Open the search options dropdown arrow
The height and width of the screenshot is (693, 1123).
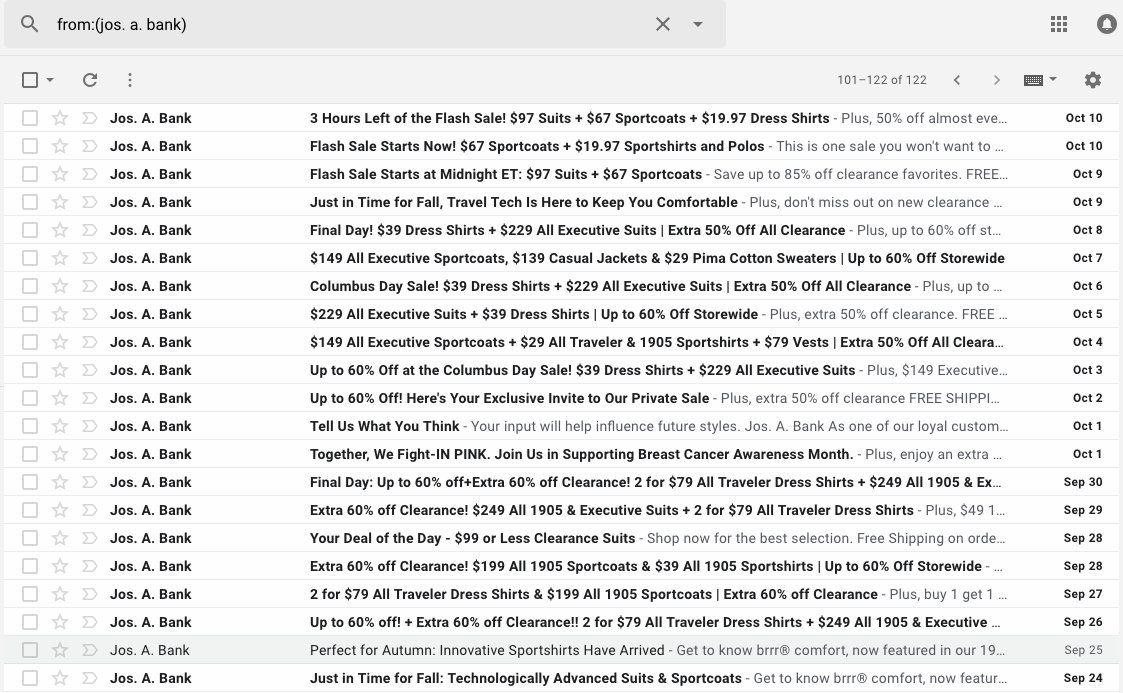click(698, 24)
